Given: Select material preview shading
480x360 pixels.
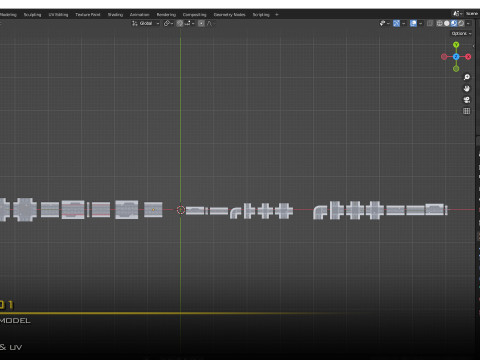Looking at the screenshot, I should tap(454, 23).
